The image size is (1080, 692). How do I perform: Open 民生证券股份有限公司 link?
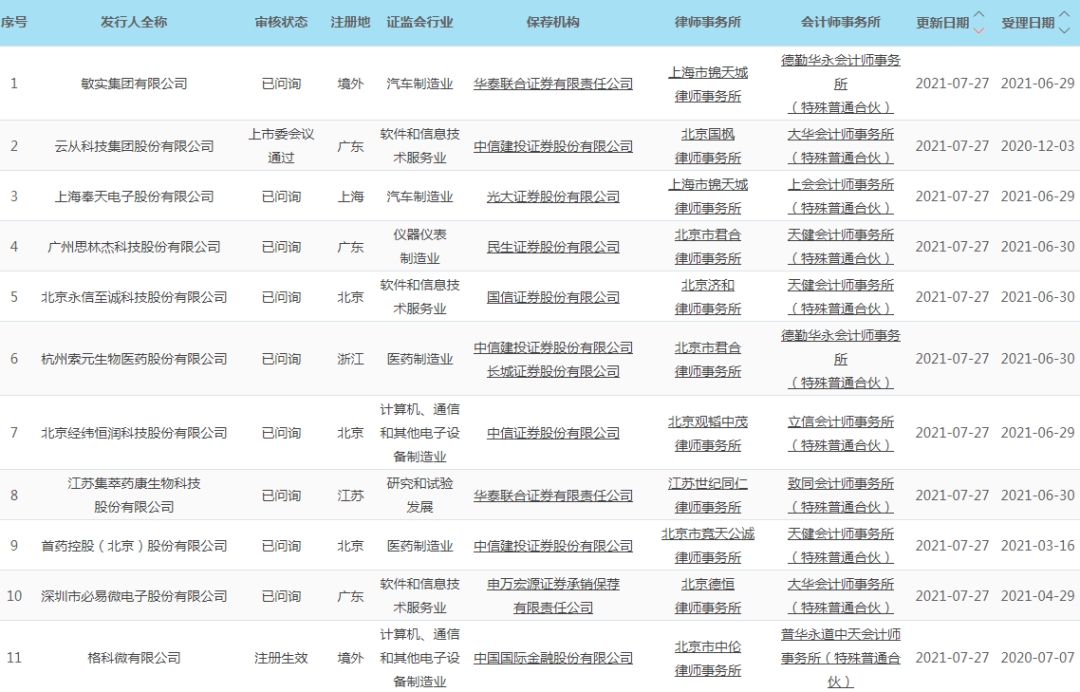click(x=553, y=247)
